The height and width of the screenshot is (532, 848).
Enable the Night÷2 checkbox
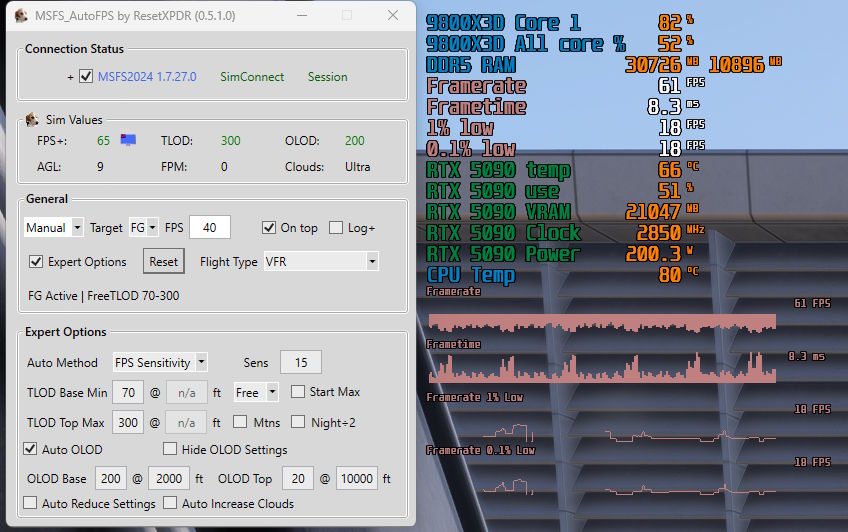(298, 422)
